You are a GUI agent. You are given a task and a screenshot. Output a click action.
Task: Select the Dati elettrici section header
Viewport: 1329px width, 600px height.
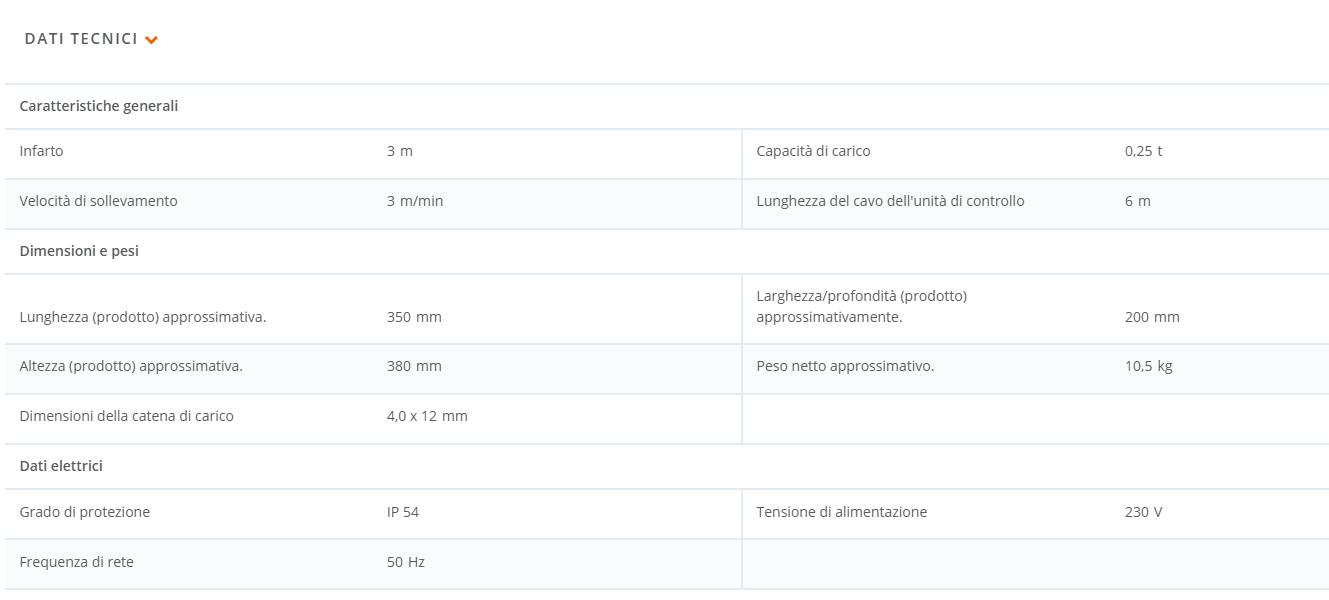61,466
